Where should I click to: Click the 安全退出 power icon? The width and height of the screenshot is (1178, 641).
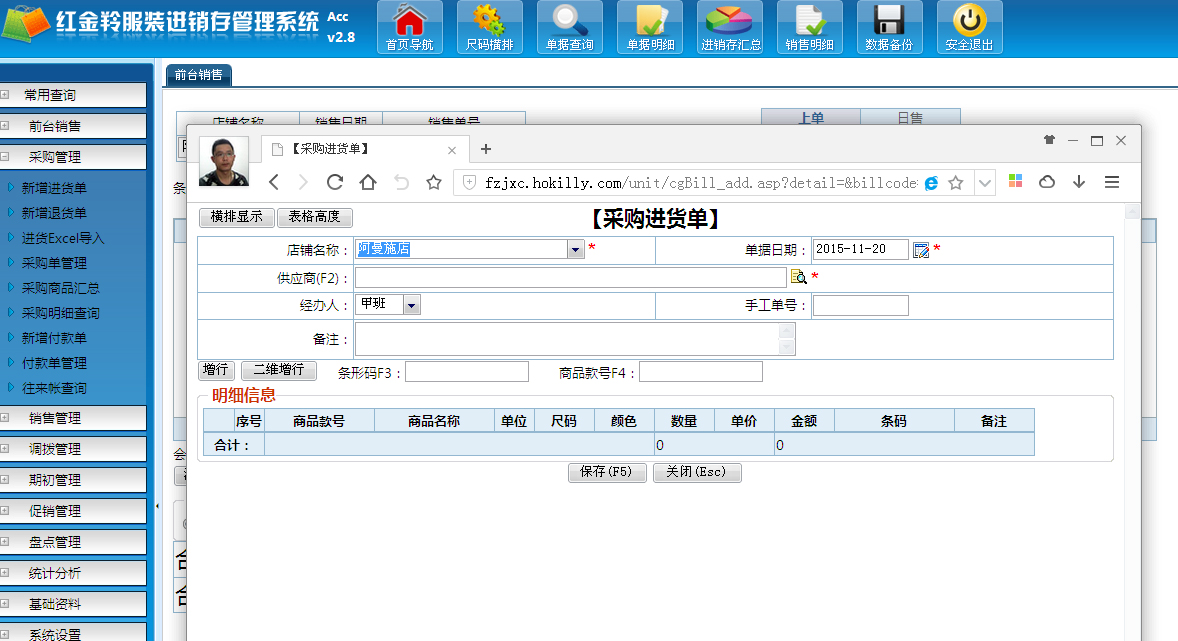point(969,22)
